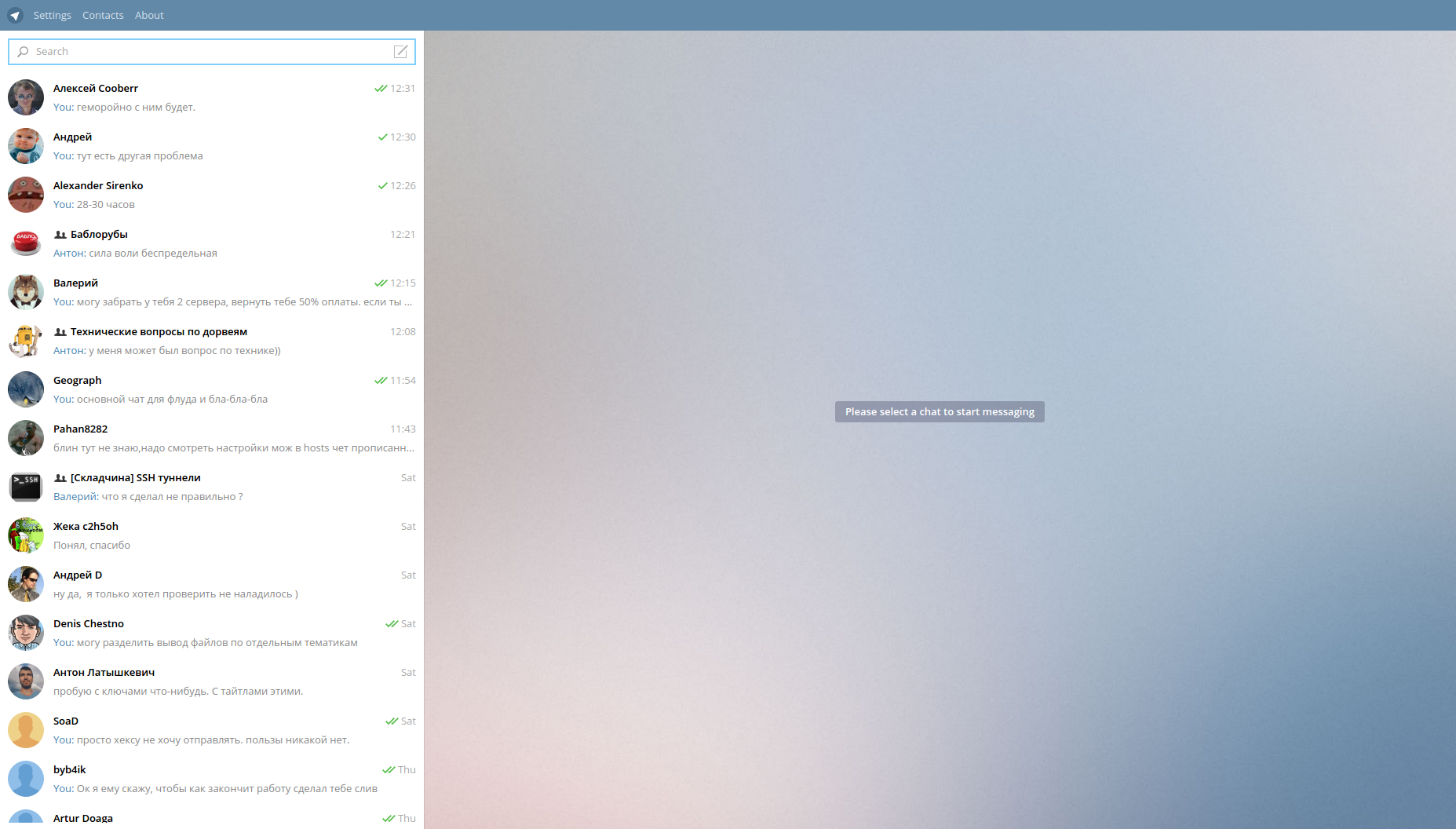Click Алексей Cooberr's avatar

click(x=26, y=97)
